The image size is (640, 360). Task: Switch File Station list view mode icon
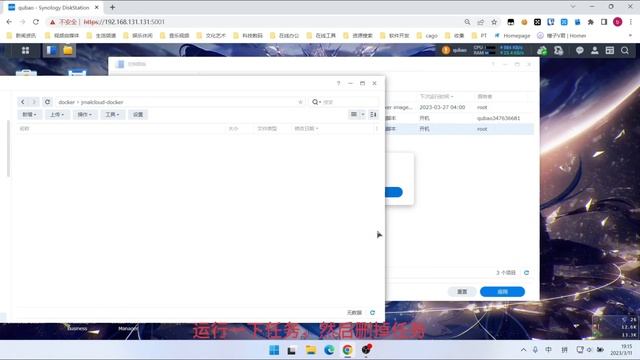pyautogui.click(x=354, y=115)
